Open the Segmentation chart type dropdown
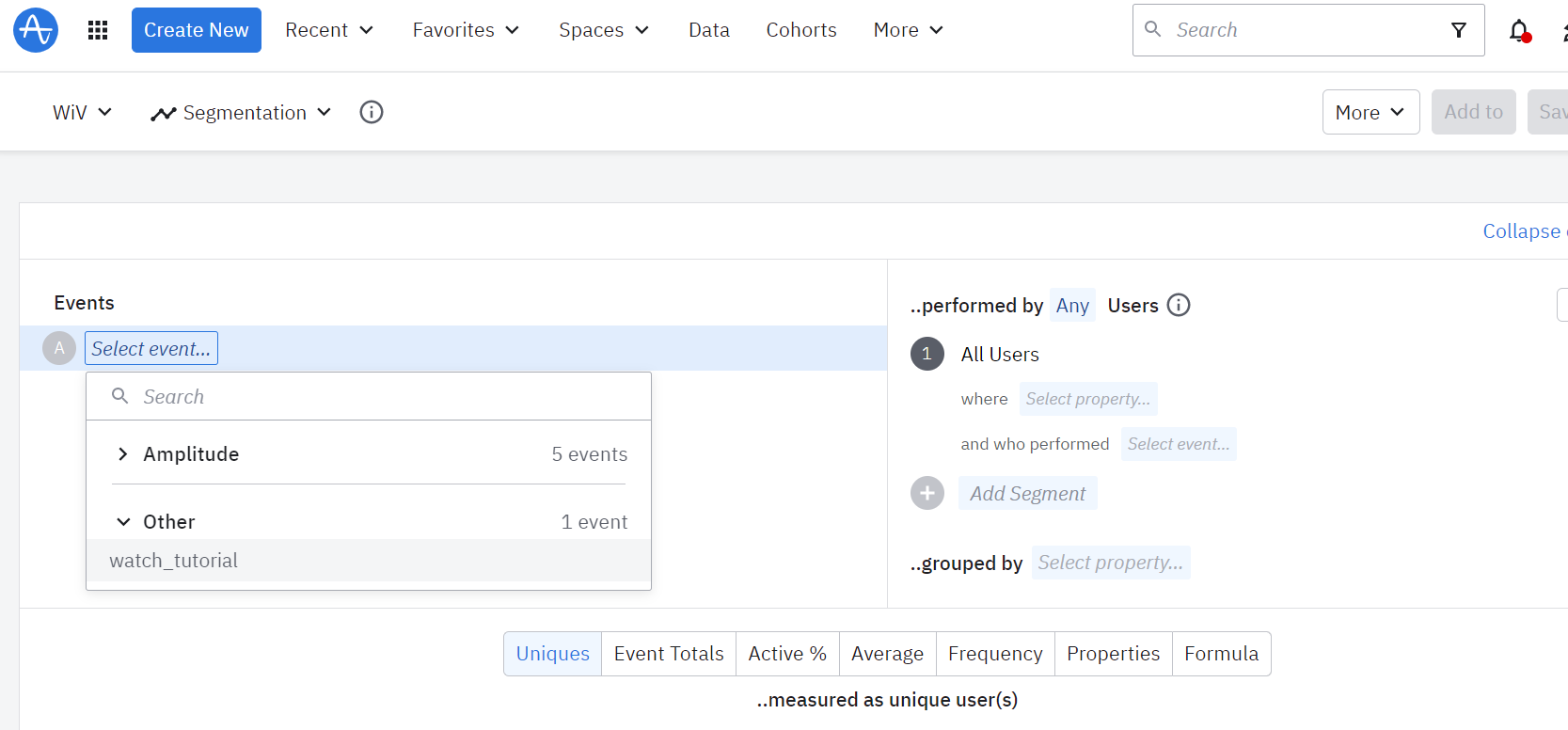This screenshot has height=730, width=1568. pos(242,113)
